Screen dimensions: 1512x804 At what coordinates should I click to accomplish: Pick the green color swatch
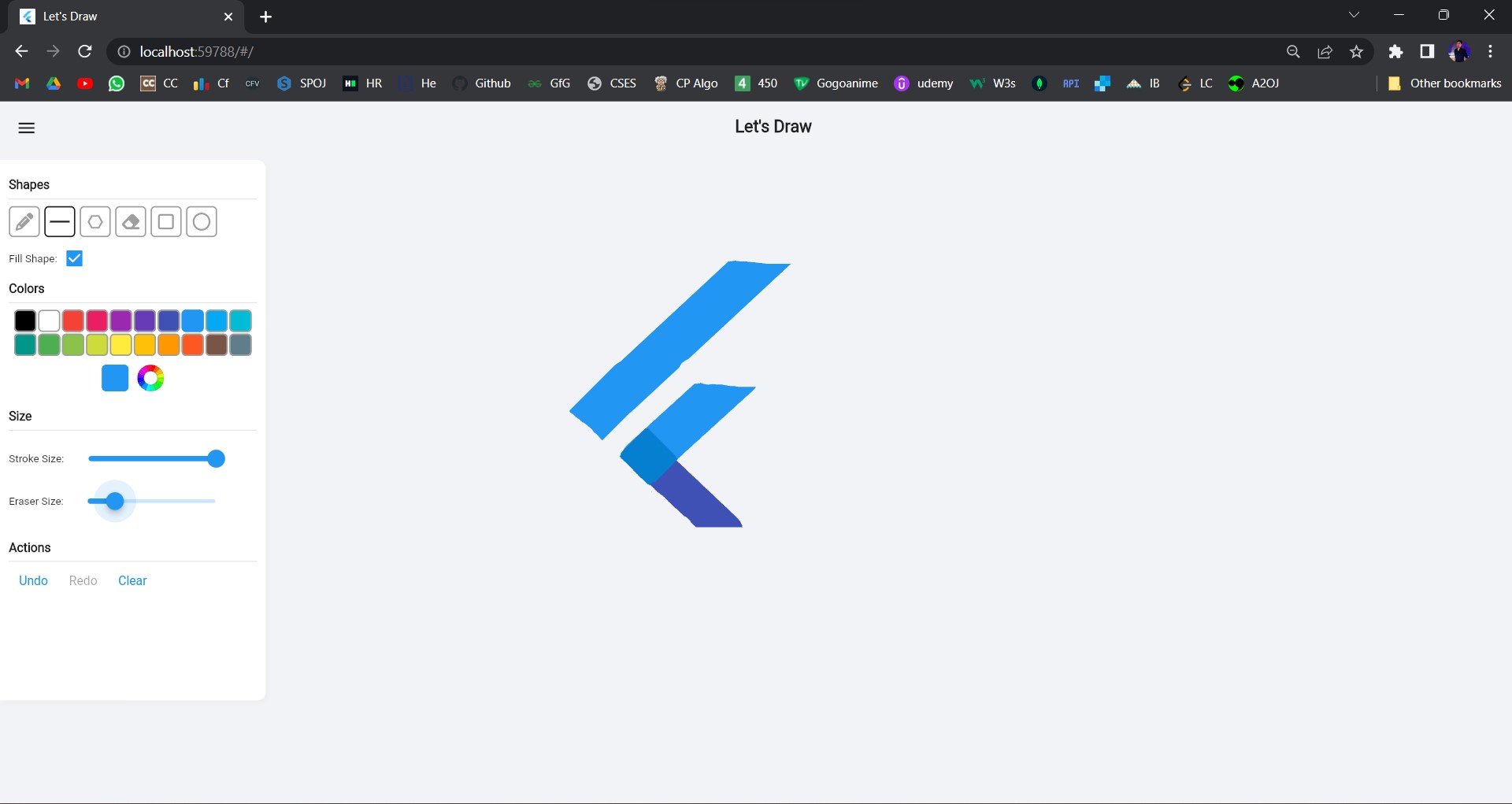click(49, 345)
